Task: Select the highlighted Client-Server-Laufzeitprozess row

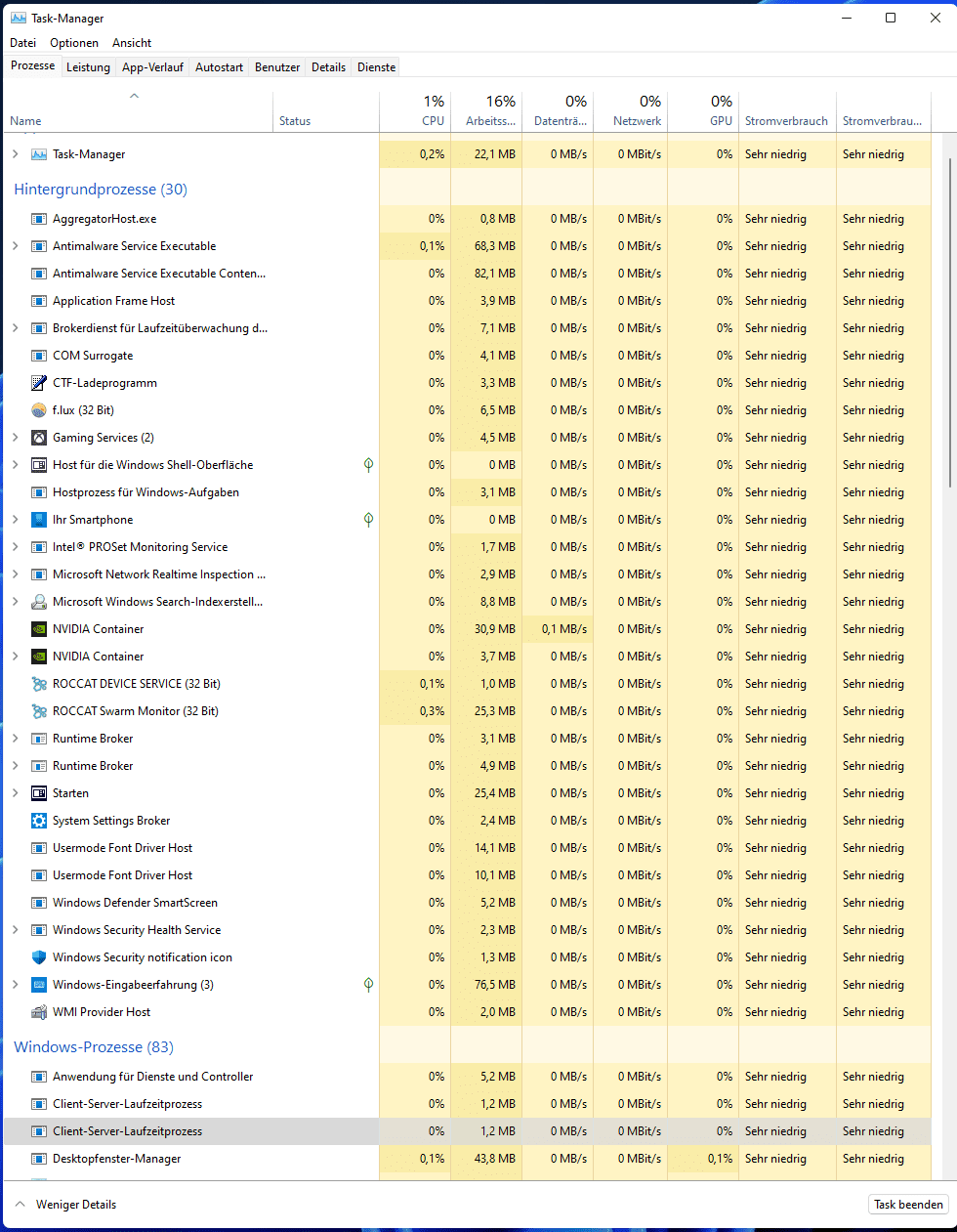Action: (x=467, y=1131)
